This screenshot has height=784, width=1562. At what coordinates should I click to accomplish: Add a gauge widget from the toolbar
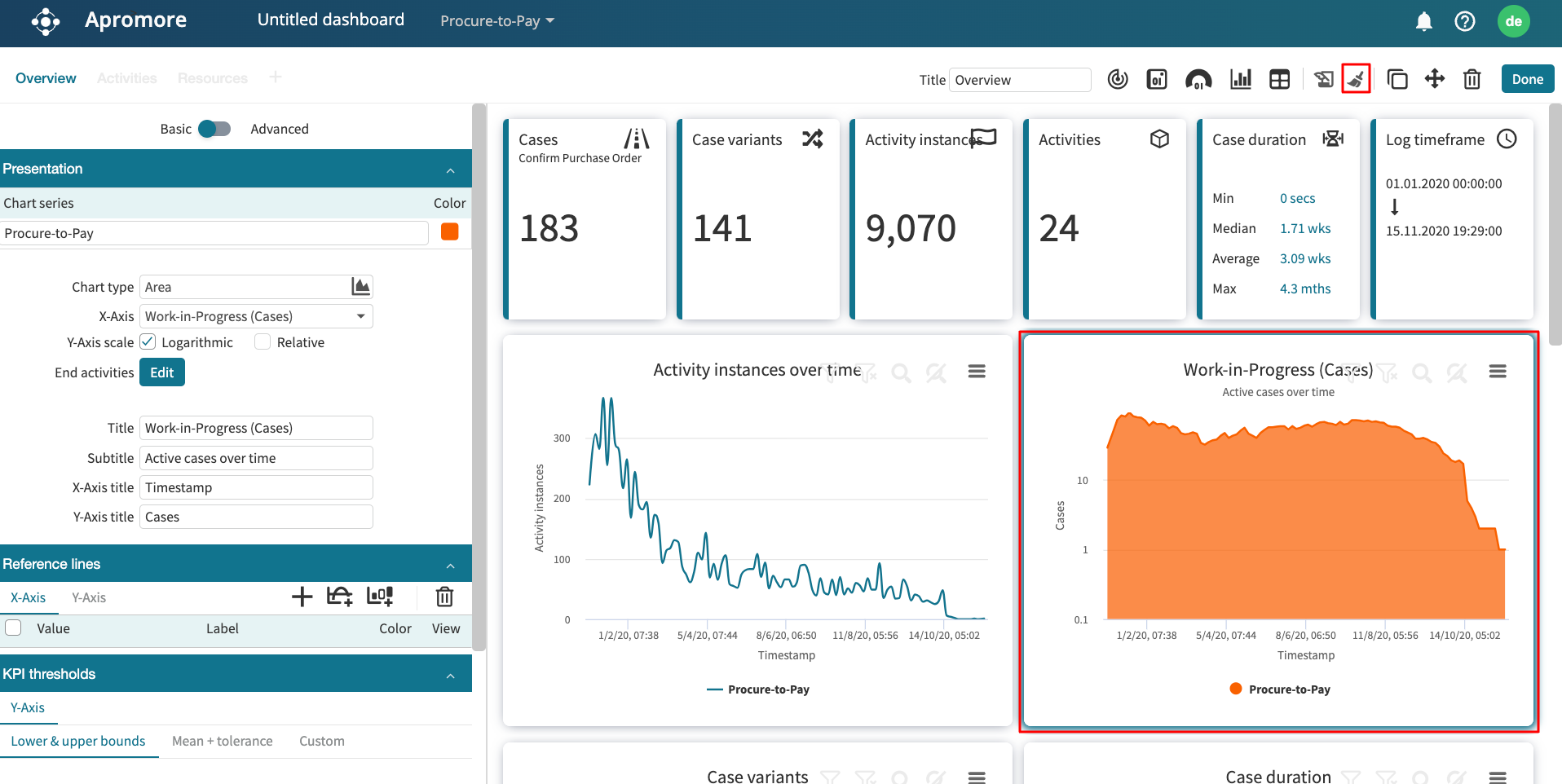point(1198,79)
